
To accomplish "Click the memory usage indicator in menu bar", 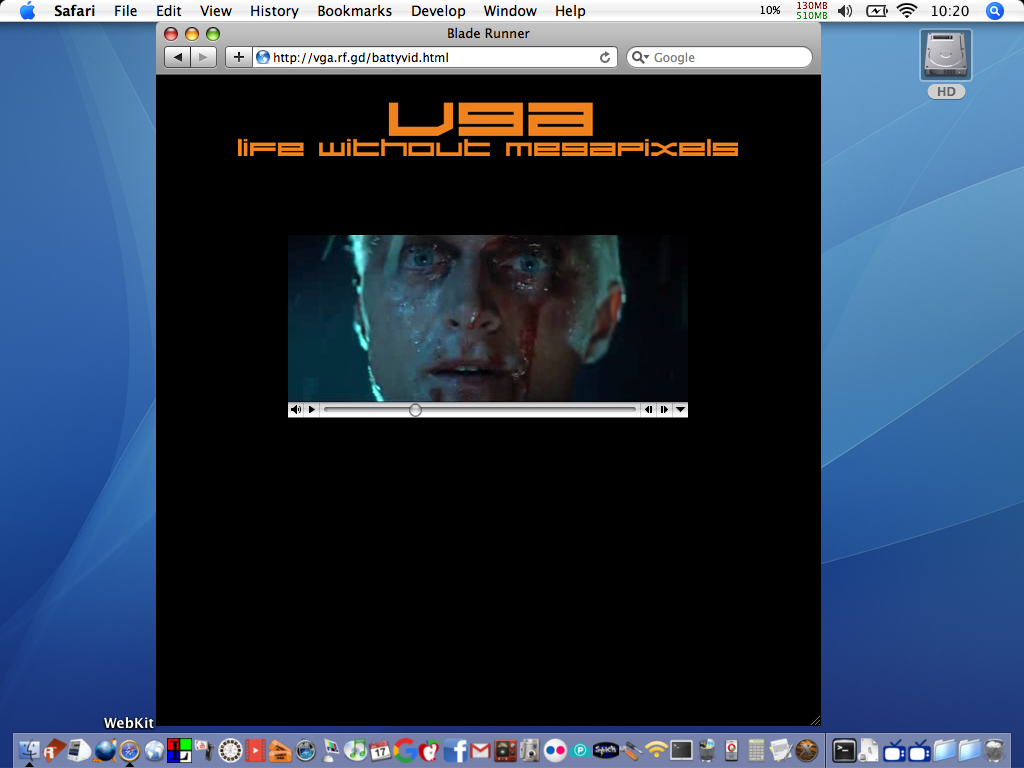I will pos(812,10).
